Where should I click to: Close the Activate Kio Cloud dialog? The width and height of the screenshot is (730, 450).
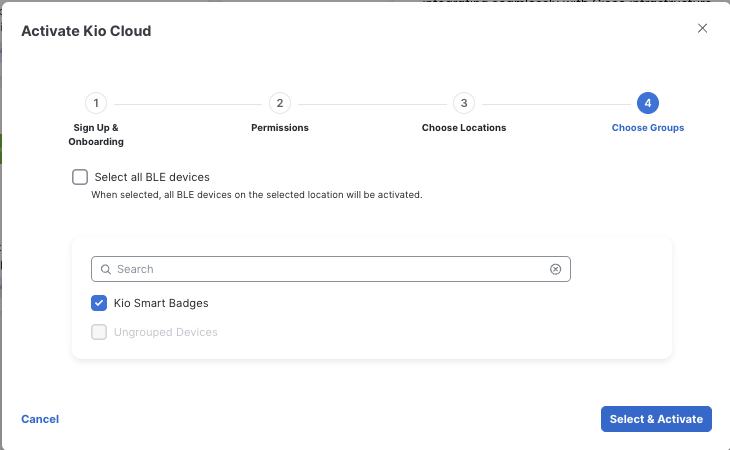point(702,29)
